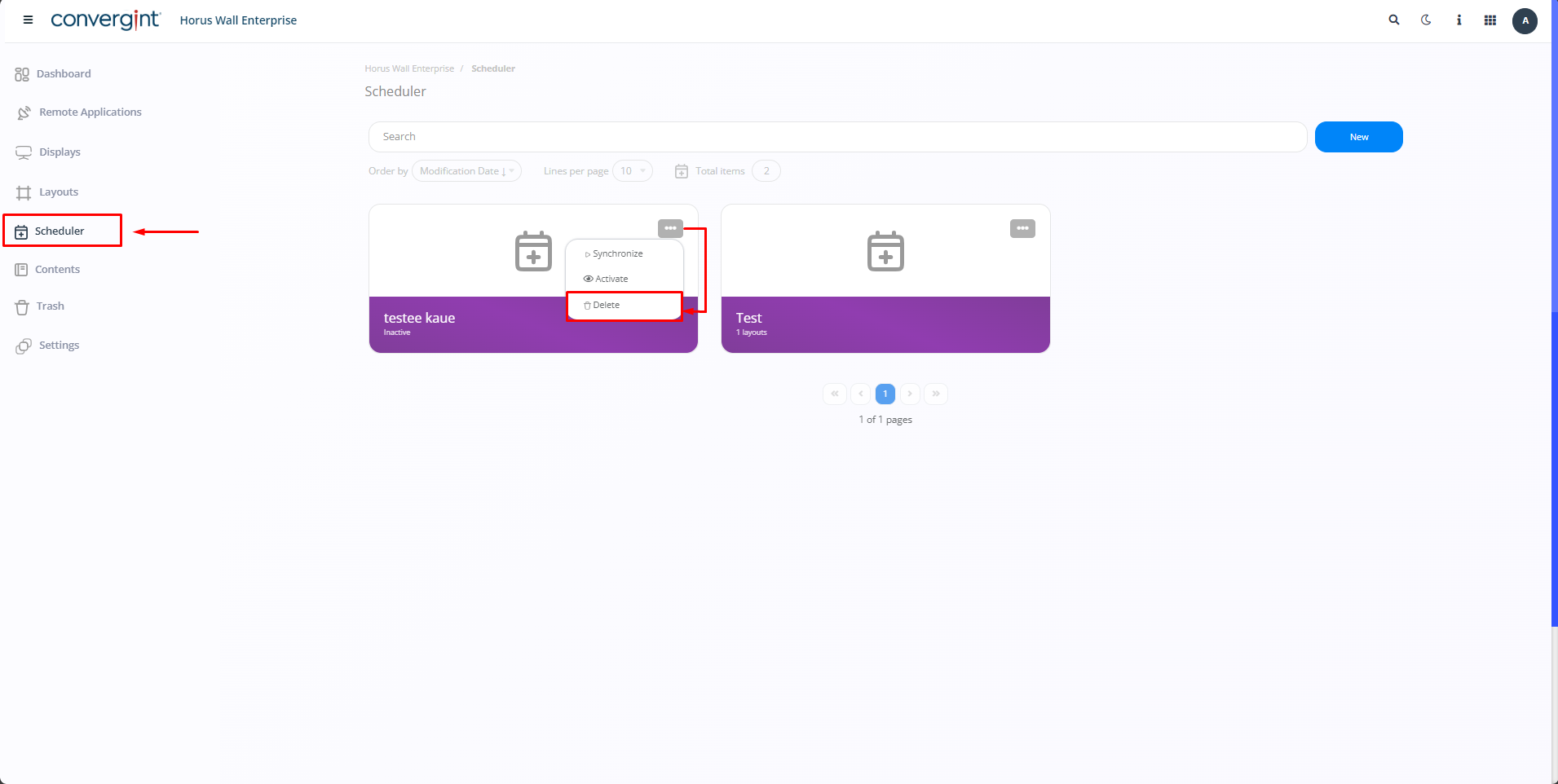Select page 1 in the pagination
Screen dimensions: 1558x784
(885, 394)
